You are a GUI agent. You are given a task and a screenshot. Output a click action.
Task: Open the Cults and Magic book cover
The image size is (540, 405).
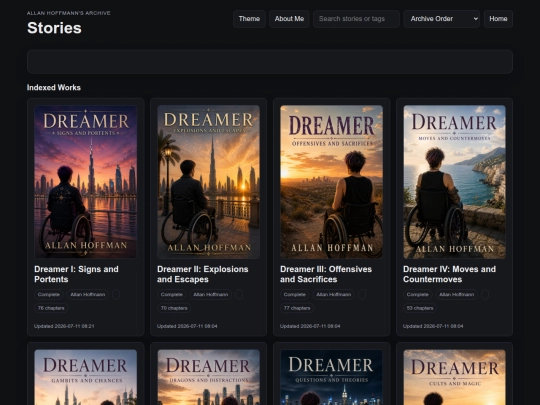click(454, 377)
